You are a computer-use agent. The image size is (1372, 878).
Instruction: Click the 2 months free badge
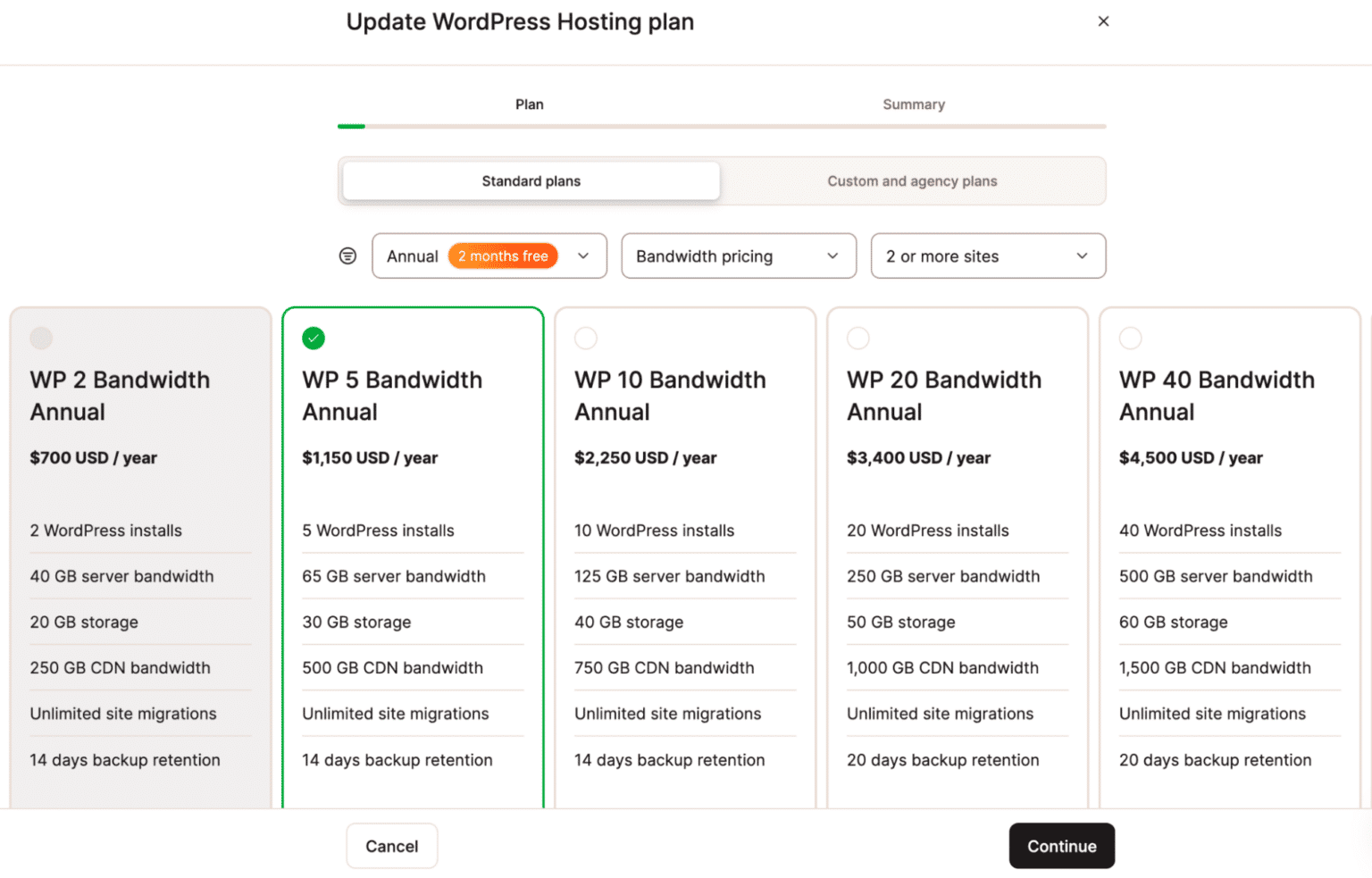tap(503, 255)
